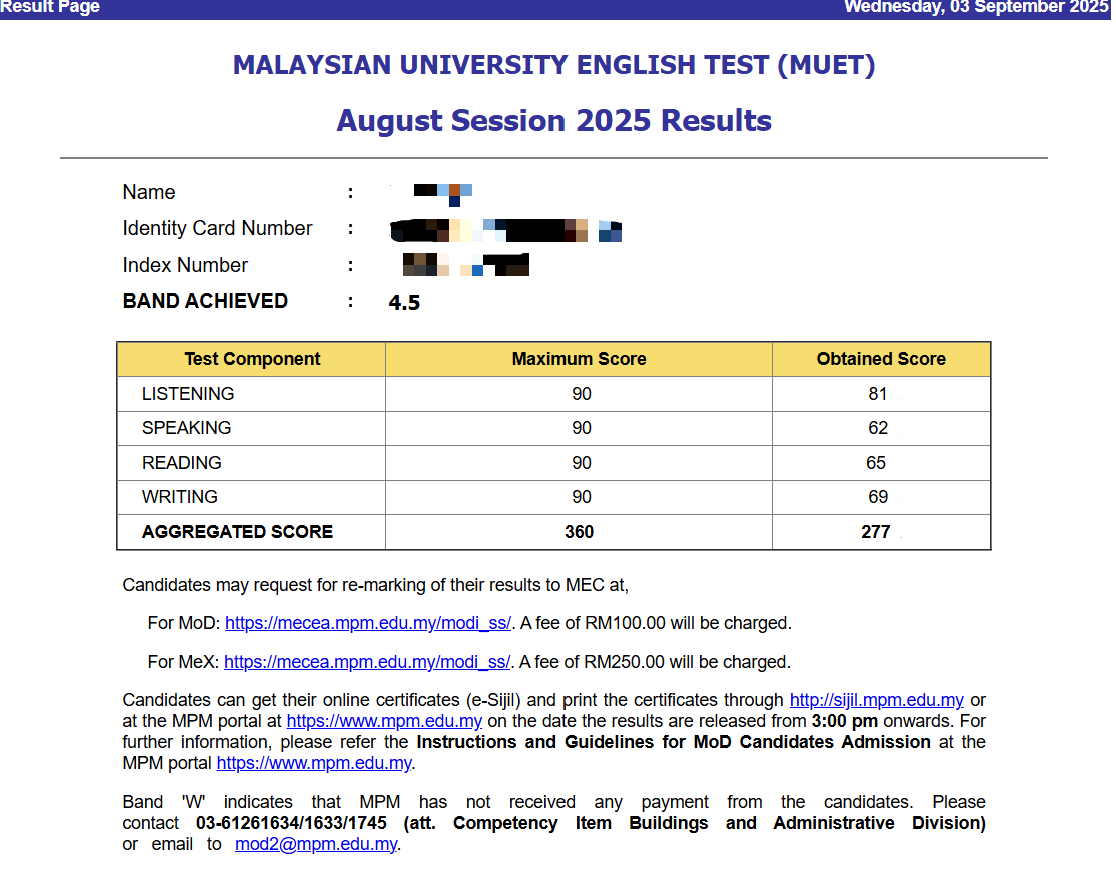Click the LISTENING row label
This screenshot has height=874, width=1116.
click(x=188, y=394)
